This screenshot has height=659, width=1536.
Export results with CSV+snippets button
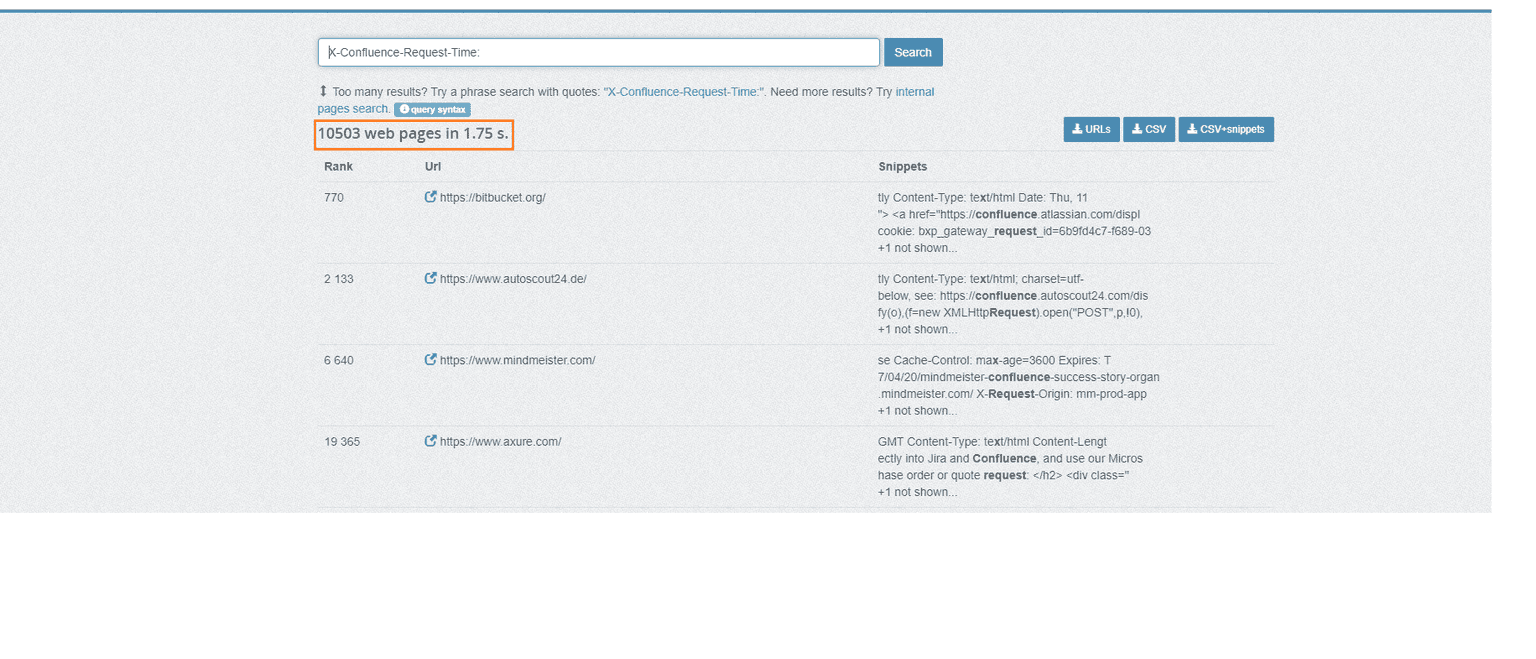tap(1225, 130)
